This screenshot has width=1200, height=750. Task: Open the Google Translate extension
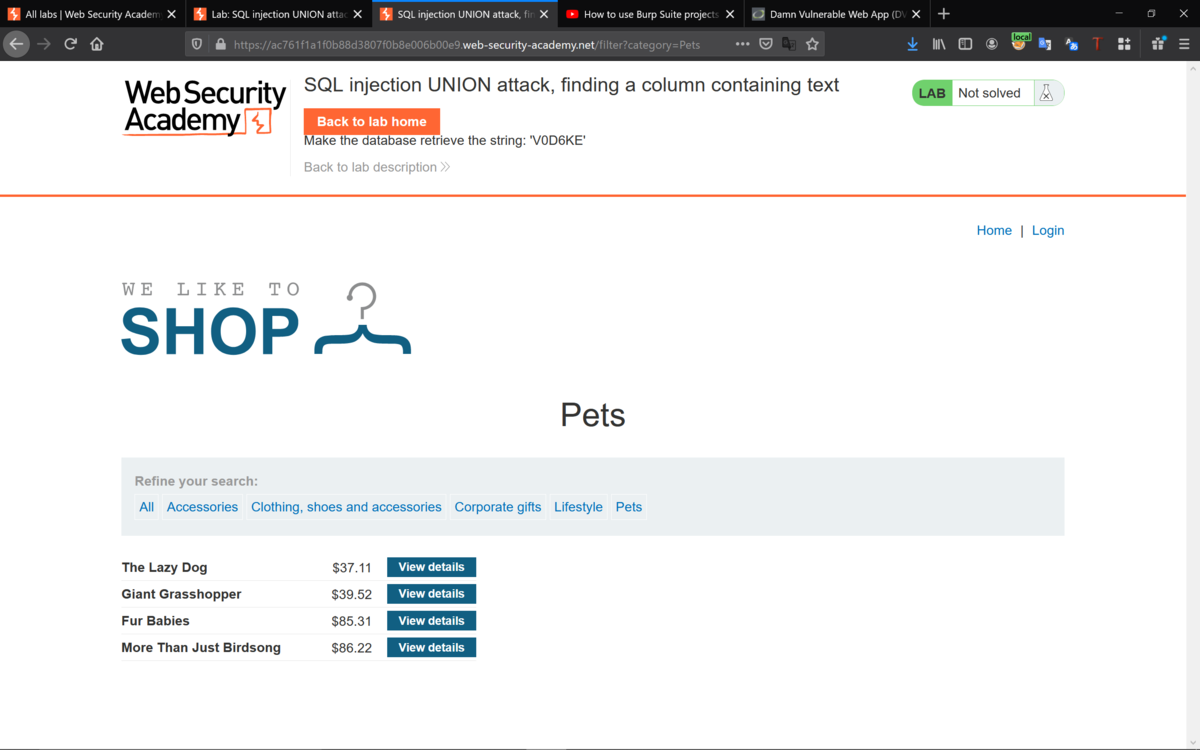click(1045, 44)
